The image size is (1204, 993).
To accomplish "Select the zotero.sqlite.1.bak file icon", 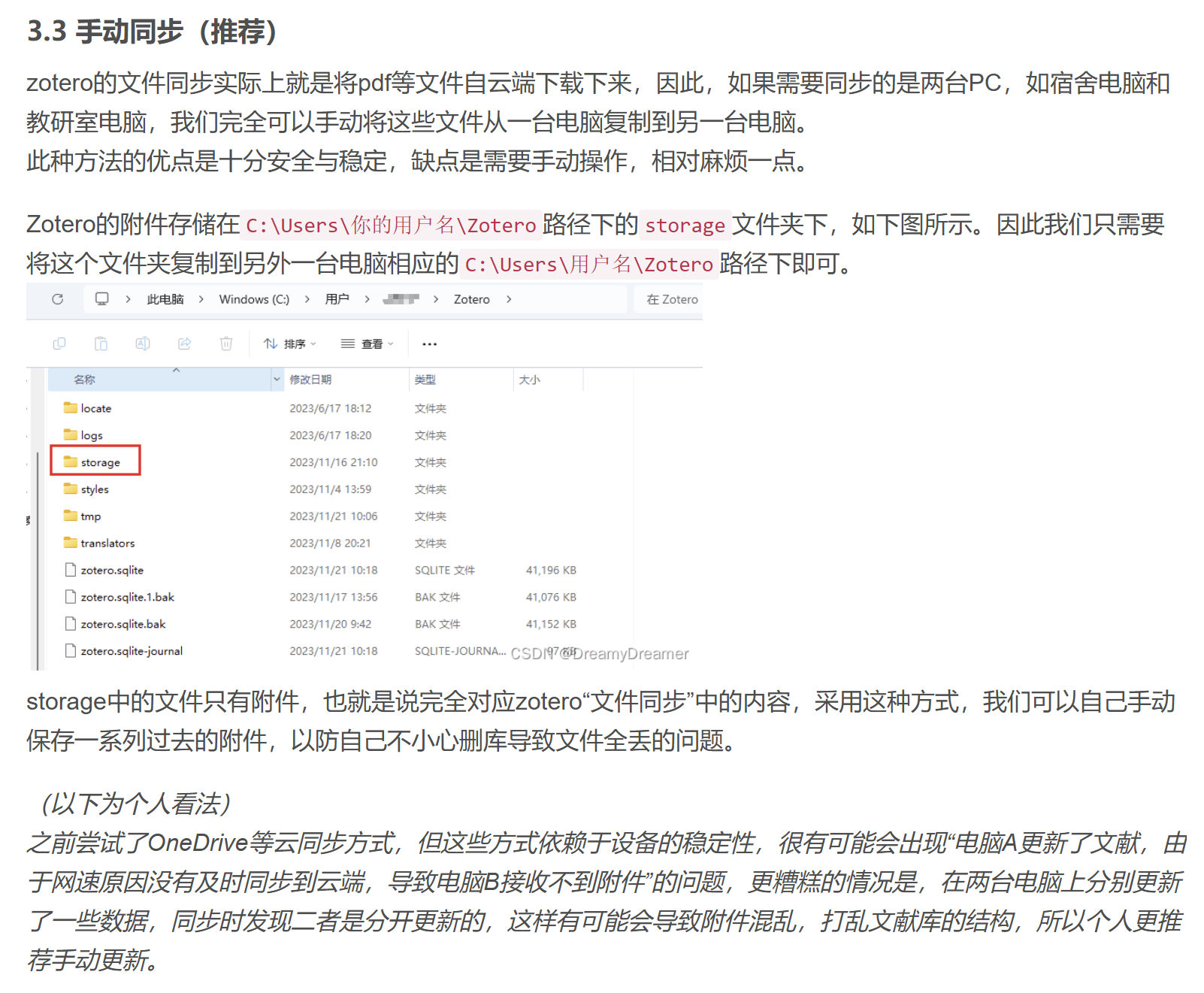I will pyautogui.click(x=71, y=597).
